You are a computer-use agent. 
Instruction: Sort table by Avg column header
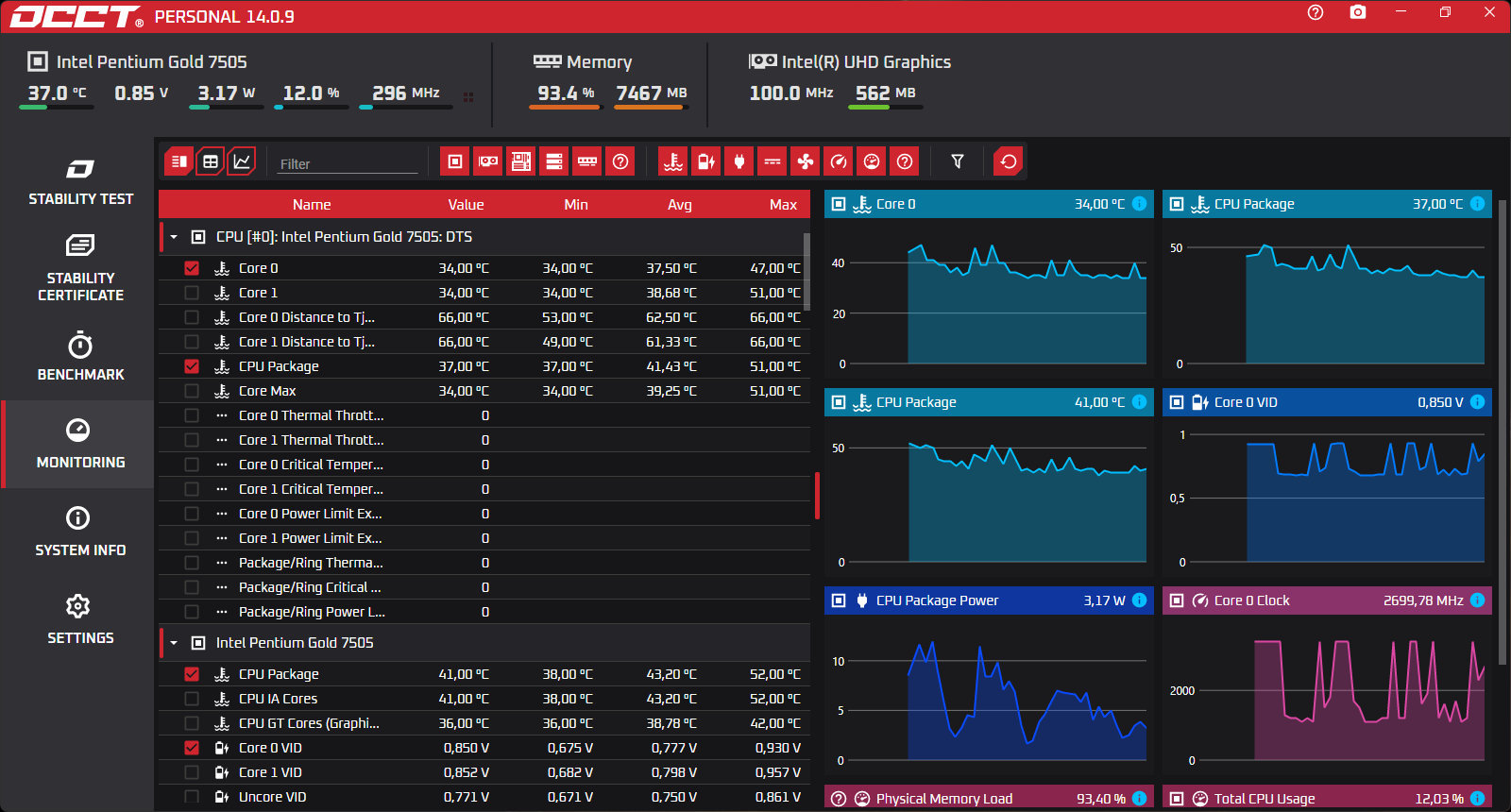[x=680, y=204]
